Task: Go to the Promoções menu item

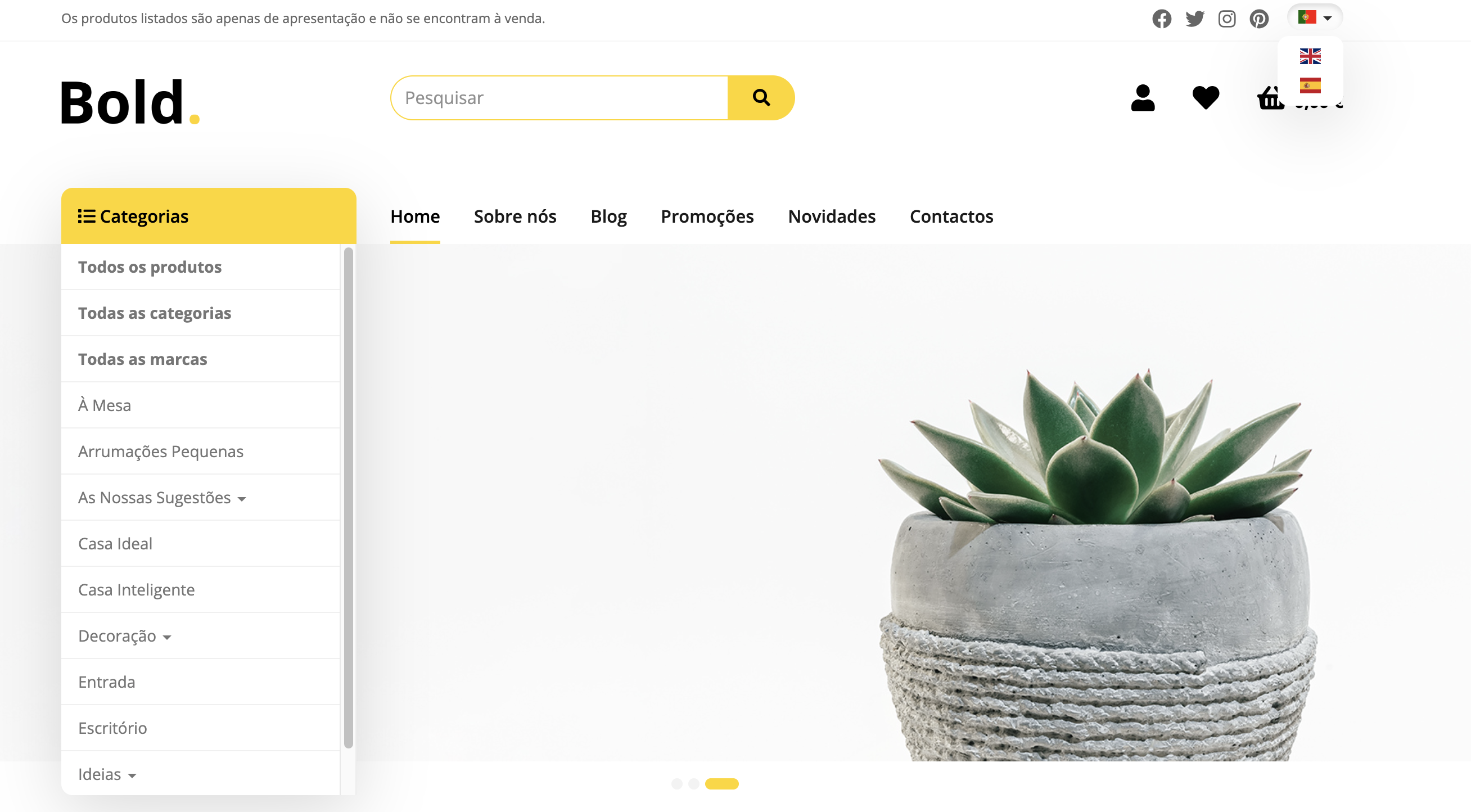Action: click(707, 216)
